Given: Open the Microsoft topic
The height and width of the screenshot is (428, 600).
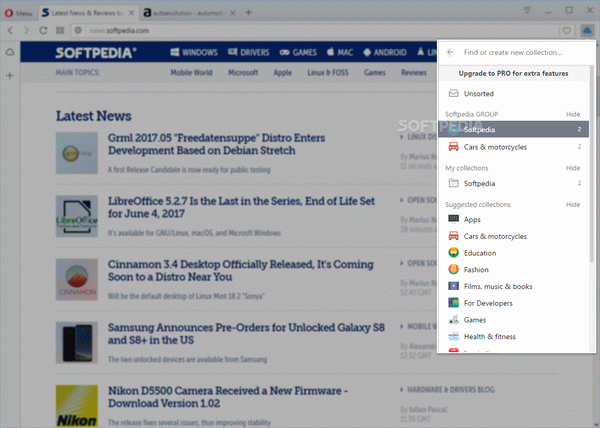Looking at the screenshot, I should point(243,73).
